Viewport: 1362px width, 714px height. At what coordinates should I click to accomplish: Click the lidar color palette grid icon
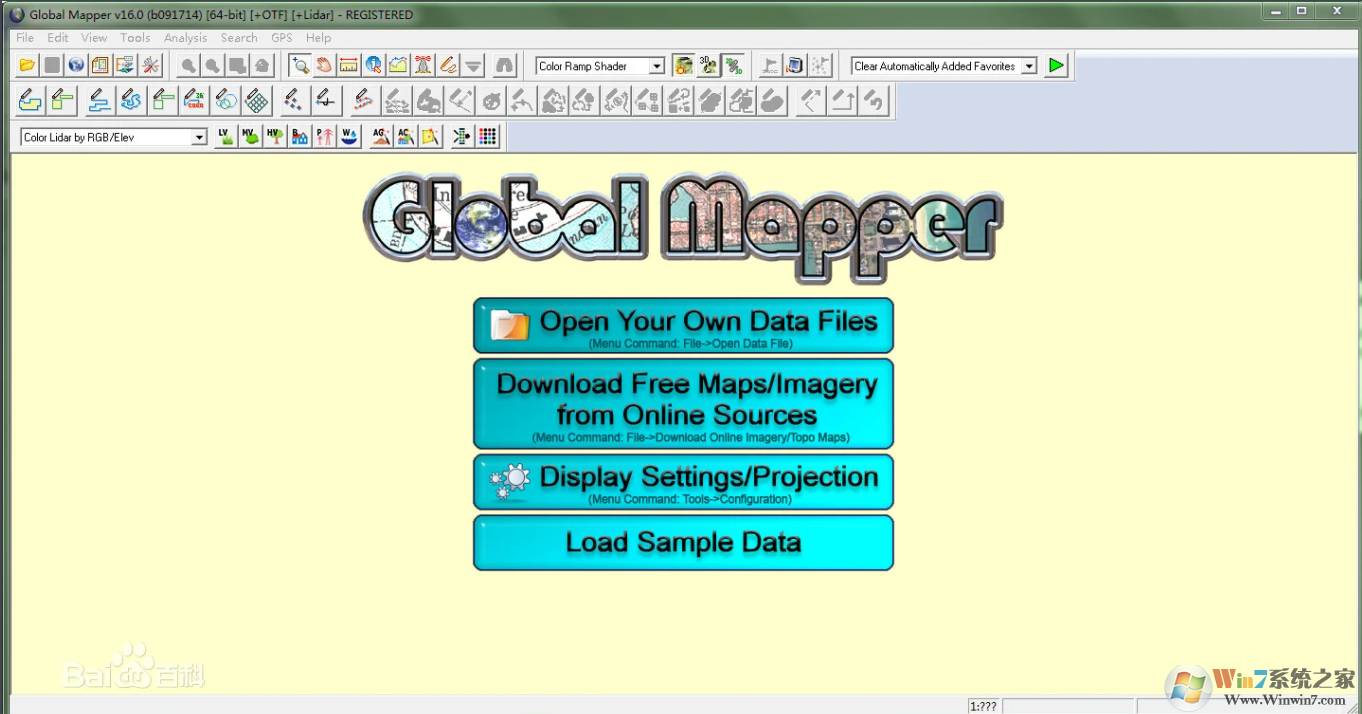[x=487, y=135]
